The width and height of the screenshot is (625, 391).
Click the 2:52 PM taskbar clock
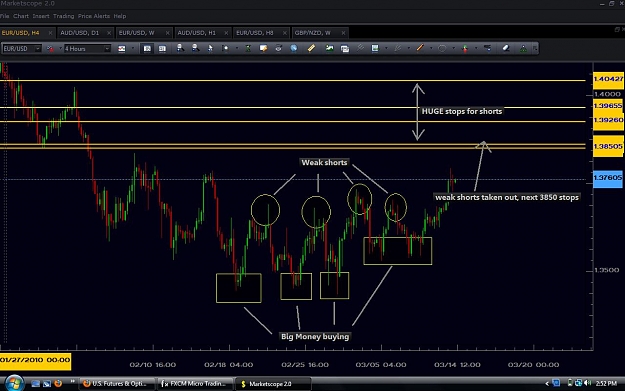[x=606, y=383]
